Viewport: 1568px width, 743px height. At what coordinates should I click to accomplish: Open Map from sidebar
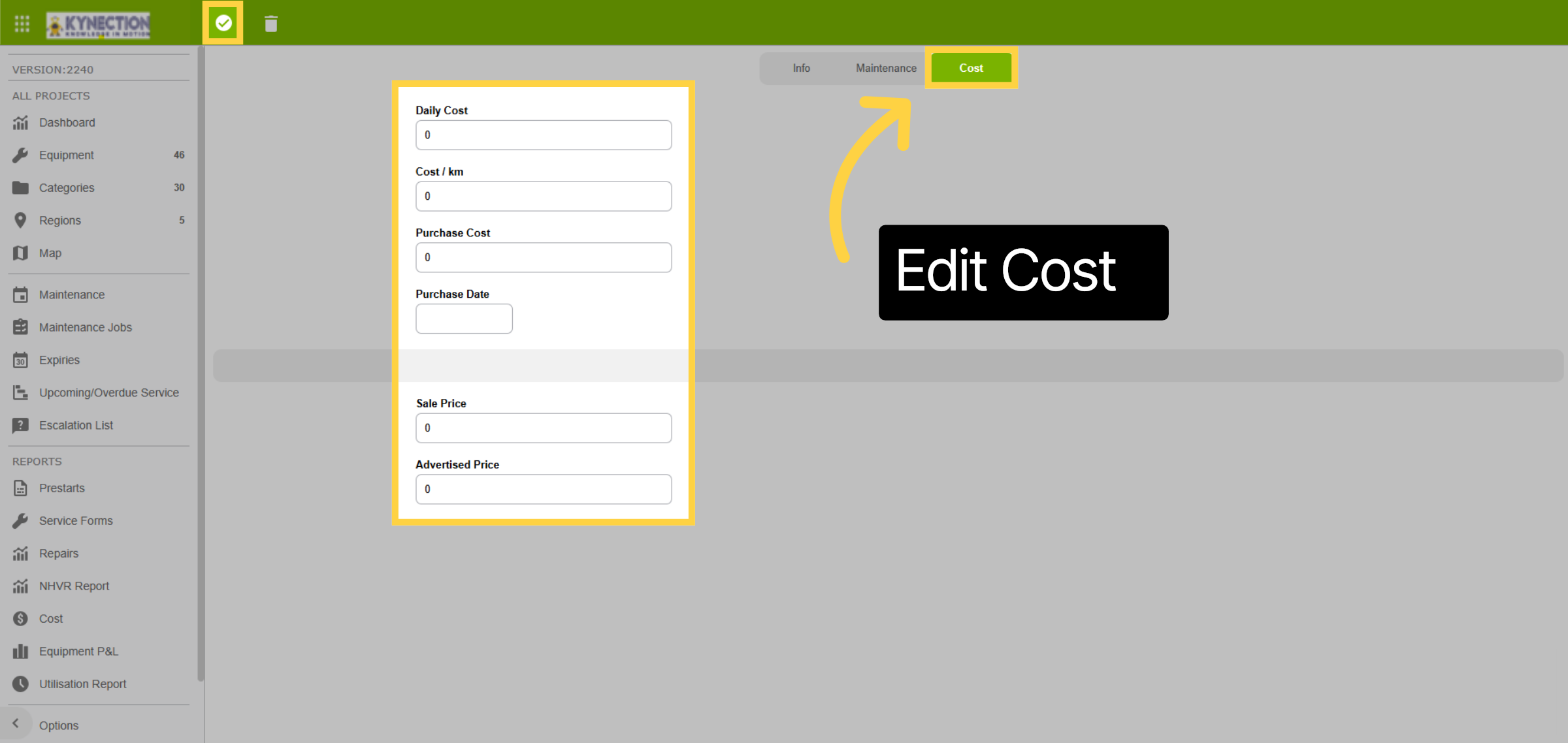[50, 253]
